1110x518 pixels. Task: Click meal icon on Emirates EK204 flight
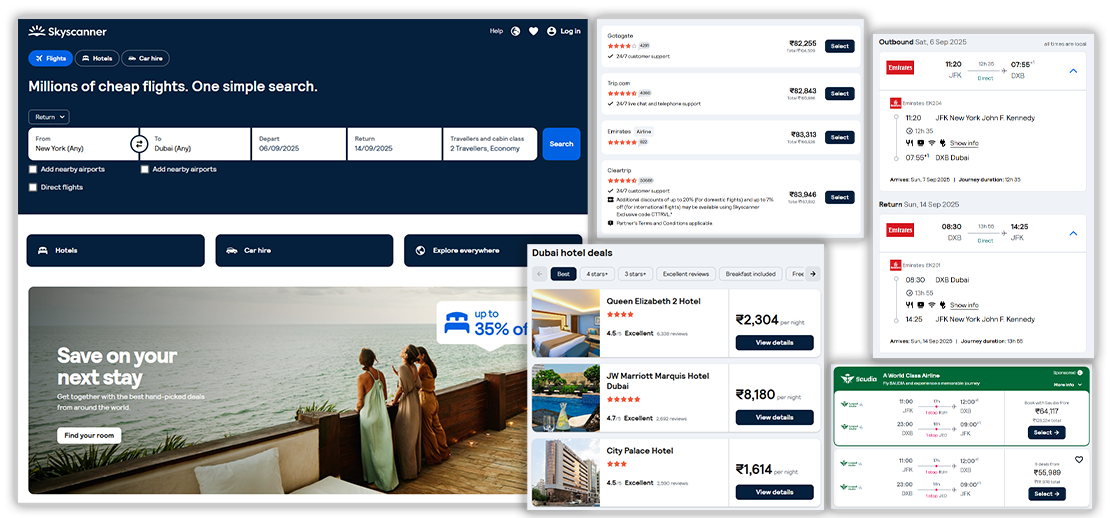910,143
